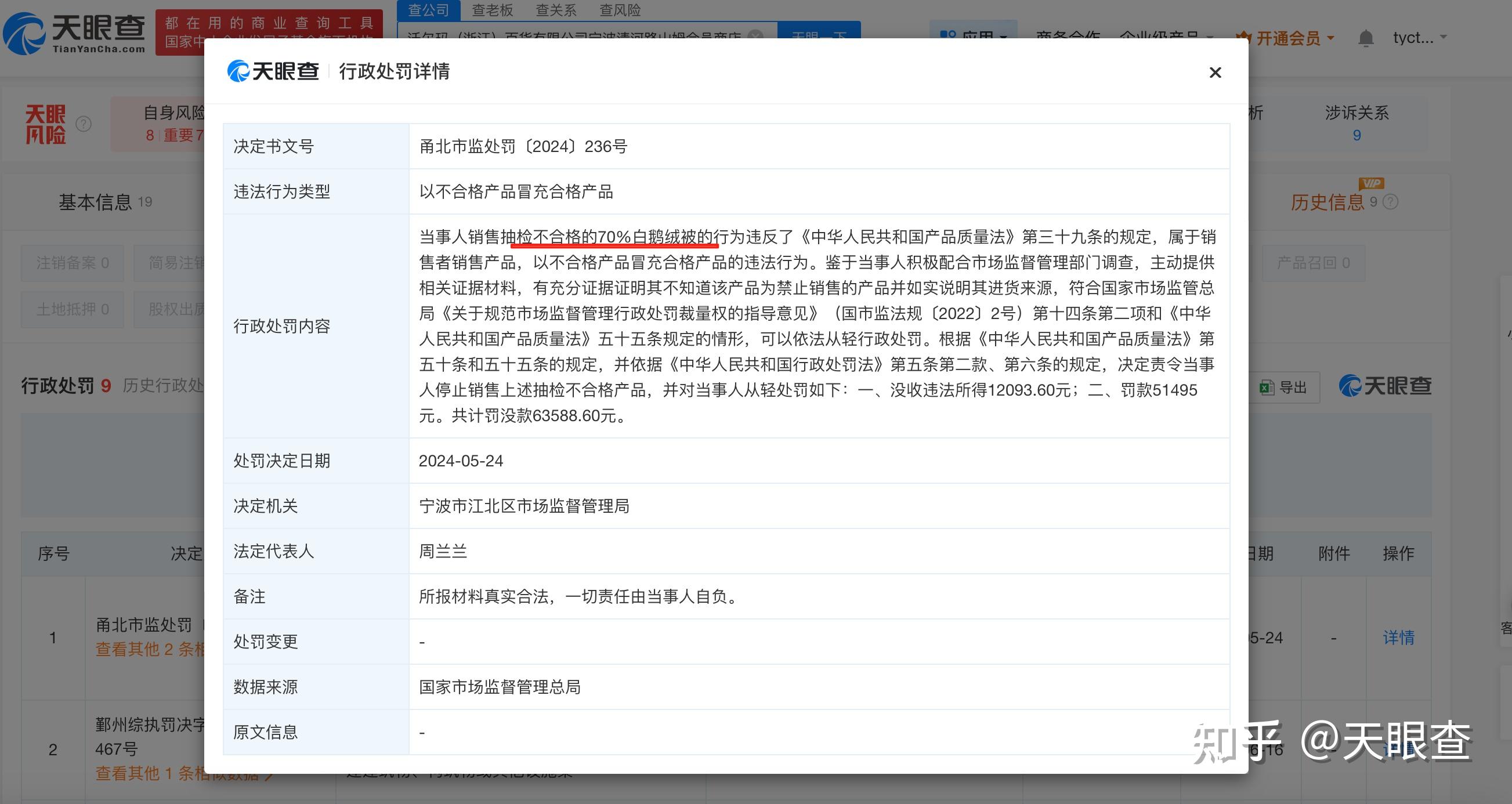Select legal representative 周兰兰
This screenshot has height=804, width=1512.
tap(443, 551)
